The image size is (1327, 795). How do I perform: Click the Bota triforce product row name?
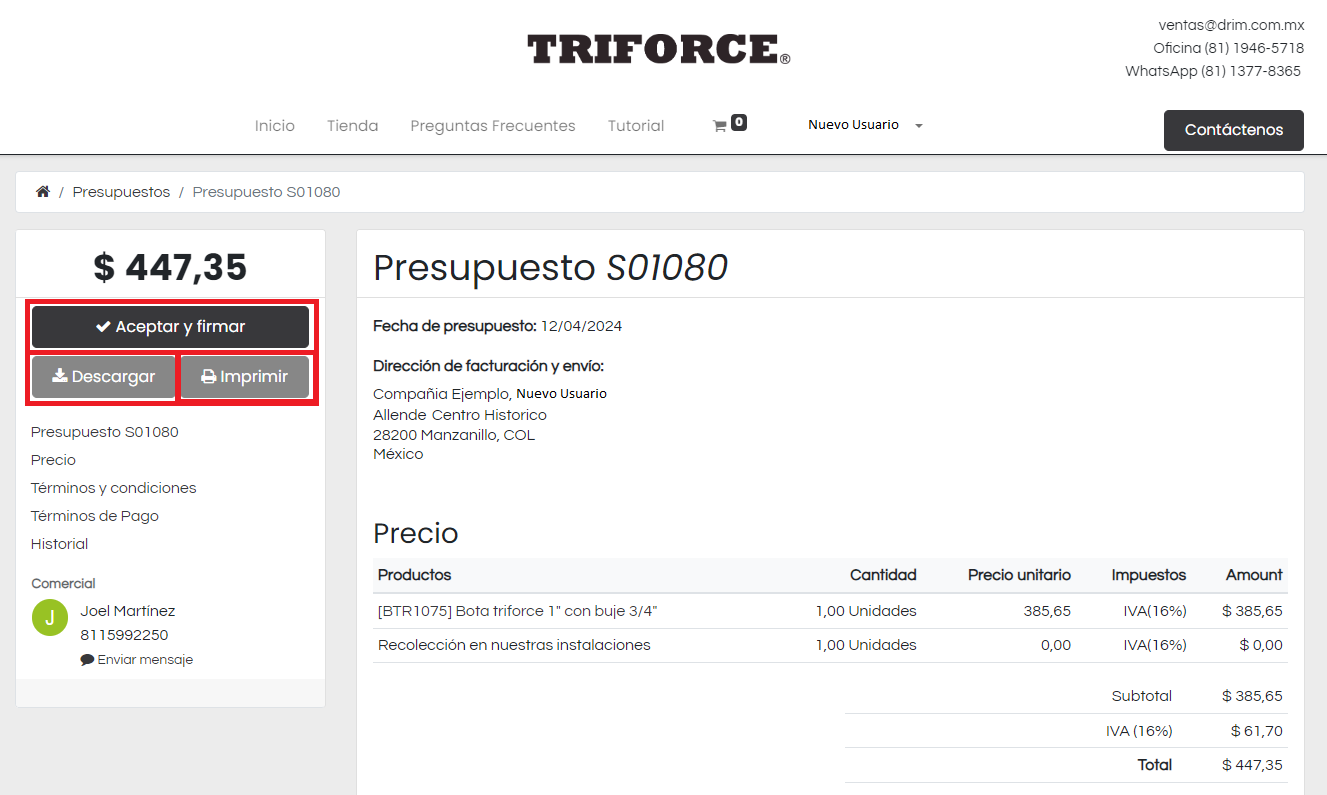pos(517,611)
